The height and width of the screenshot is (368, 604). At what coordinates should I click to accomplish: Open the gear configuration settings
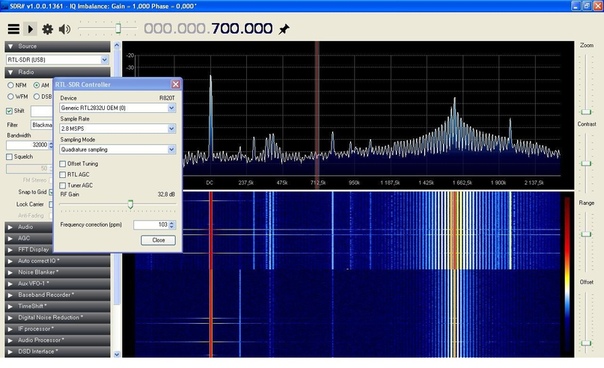point(47,29)
